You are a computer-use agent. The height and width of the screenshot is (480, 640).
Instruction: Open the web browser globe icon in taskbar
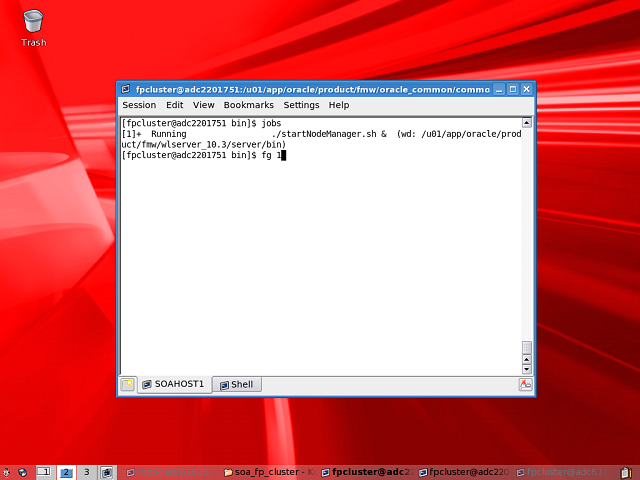23,472
